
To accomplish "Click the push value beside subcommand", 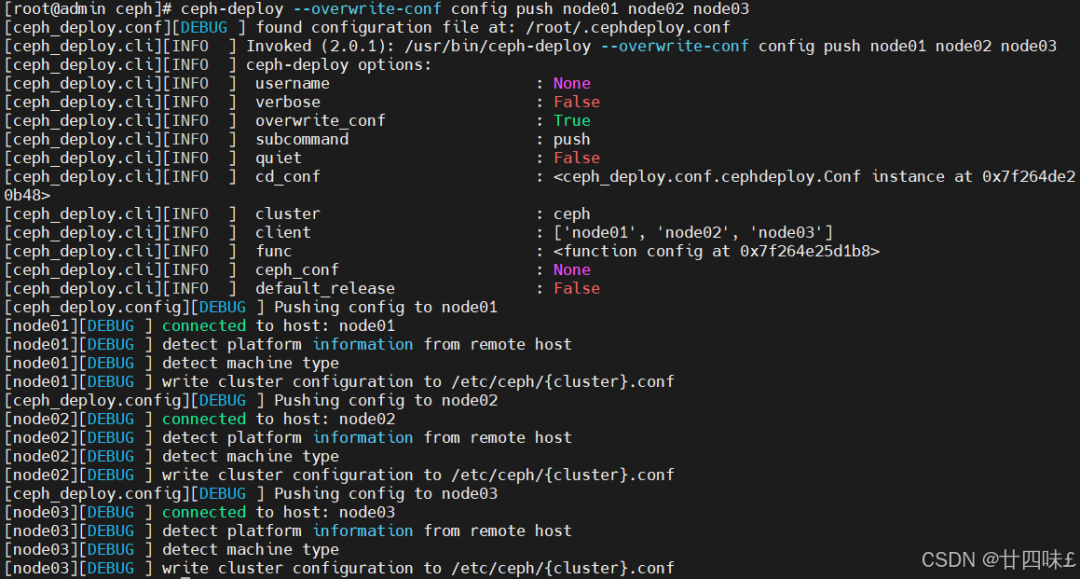I will pyautogui.click(x=572, y=140).
